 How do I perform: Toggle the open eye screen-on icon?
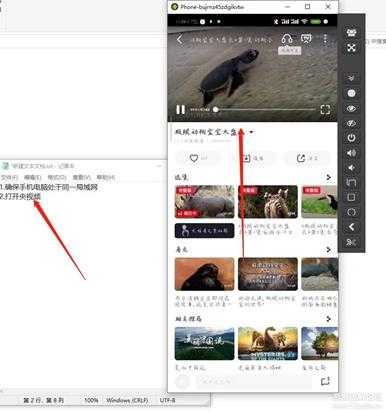click(x=351, y=108)
